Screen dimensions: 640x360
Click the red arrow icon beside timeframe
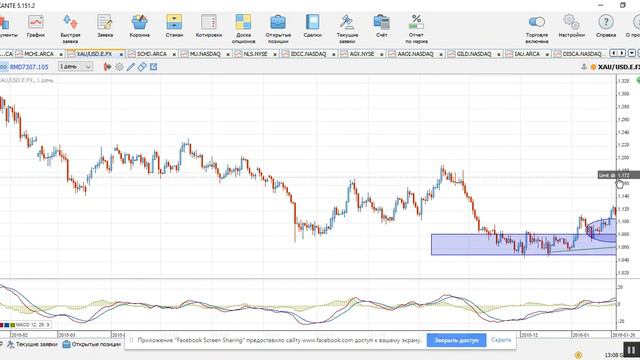(x=107, y=67)
